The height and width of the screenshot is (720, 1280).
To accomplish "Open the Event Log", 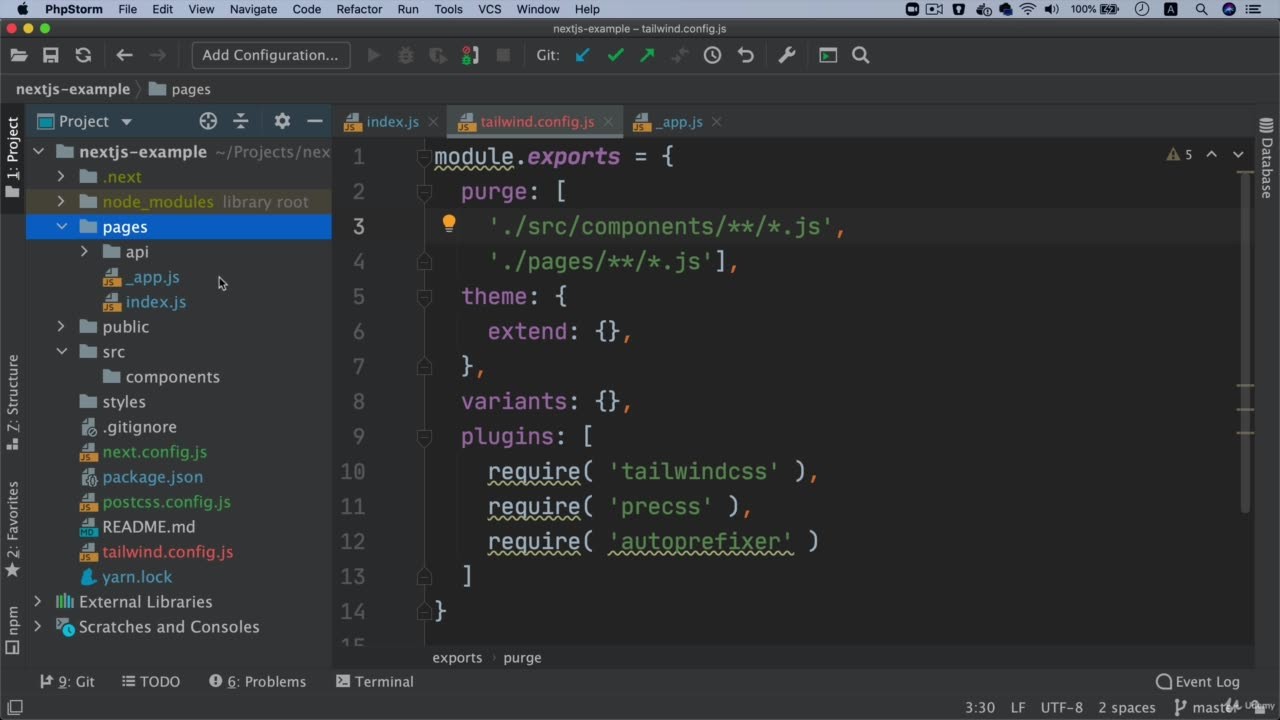I will (1198, 681).
